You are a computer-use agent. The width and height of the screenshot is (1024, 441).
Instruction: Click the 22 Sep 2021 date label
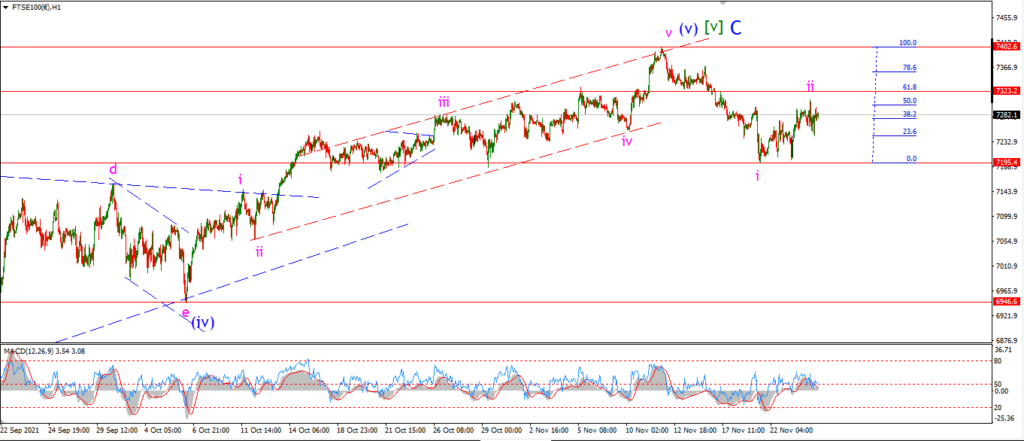20,431
